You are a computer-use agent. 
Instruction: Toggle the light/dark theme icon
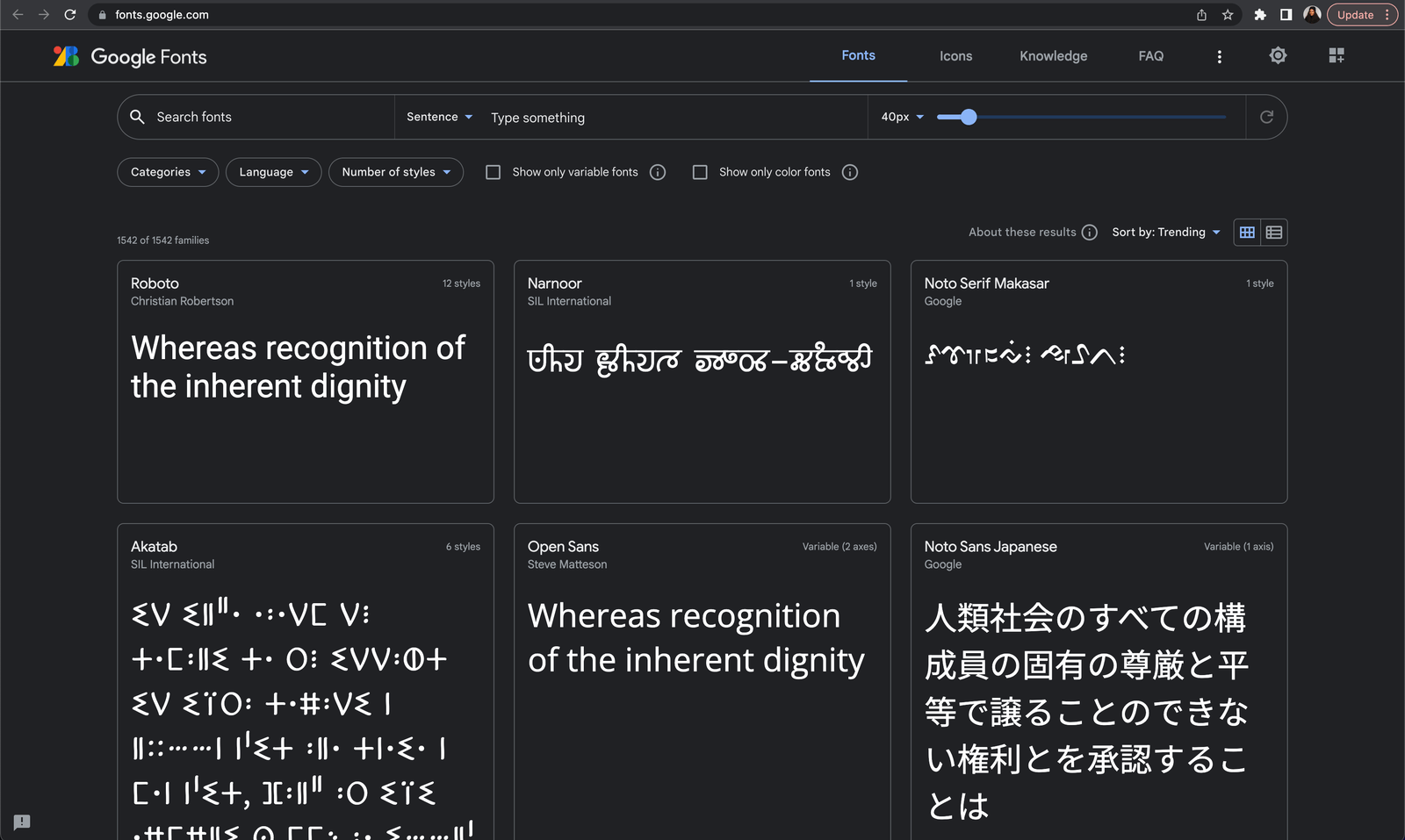click(1278, 55)
